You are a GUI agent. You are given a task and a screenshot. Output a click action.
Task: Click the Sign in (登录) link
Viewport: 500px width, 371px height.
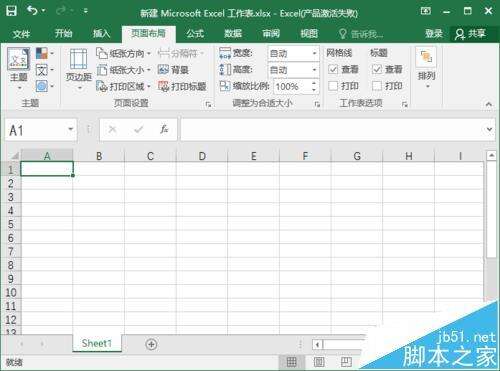[434, 33]
